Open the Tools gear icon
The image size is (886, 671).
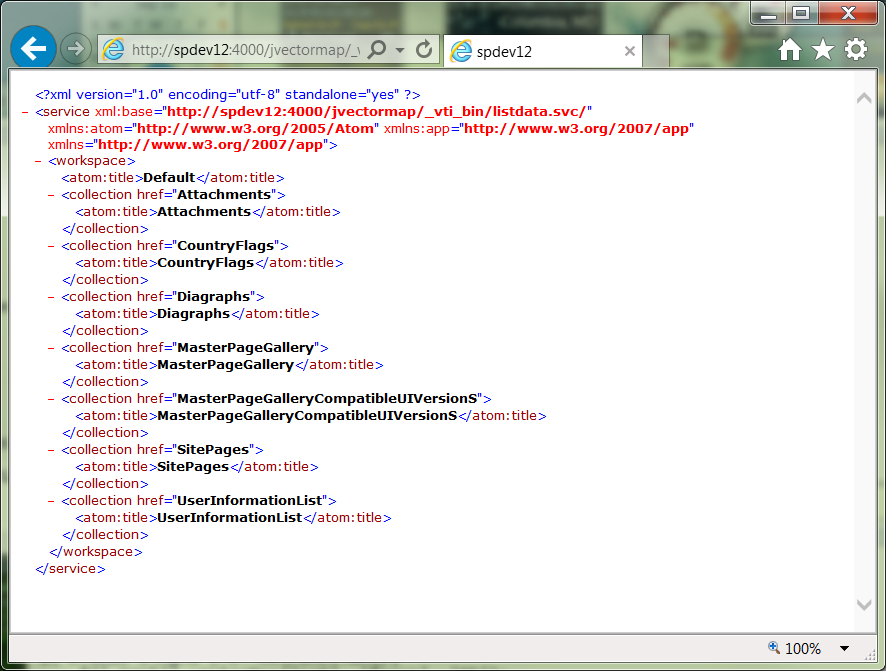(855, 47)
